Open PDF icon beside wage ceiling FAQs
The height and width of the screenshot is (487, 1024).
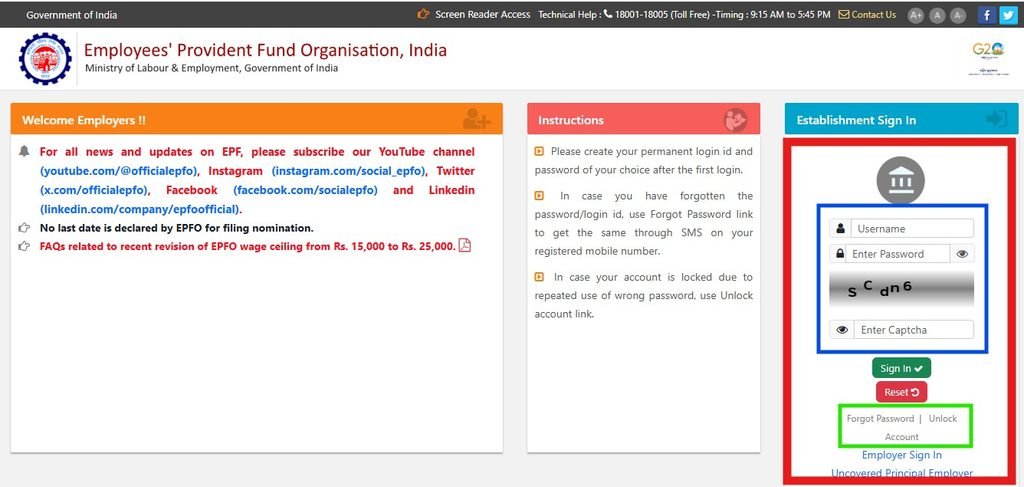pos(464,245)
